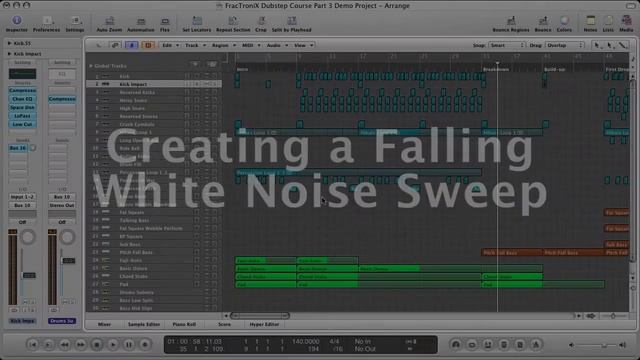The image size is (640, 360).
Task: Select the left-click pointer tool menu
Action: click(x=597, y=45)
